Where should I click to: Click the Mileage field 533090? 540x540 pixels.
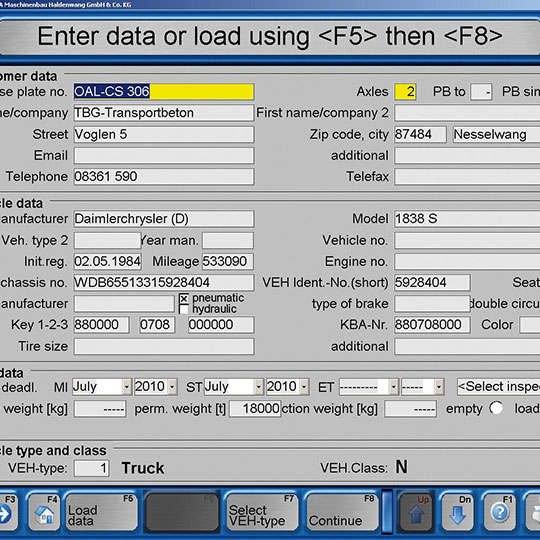[228, 261]
